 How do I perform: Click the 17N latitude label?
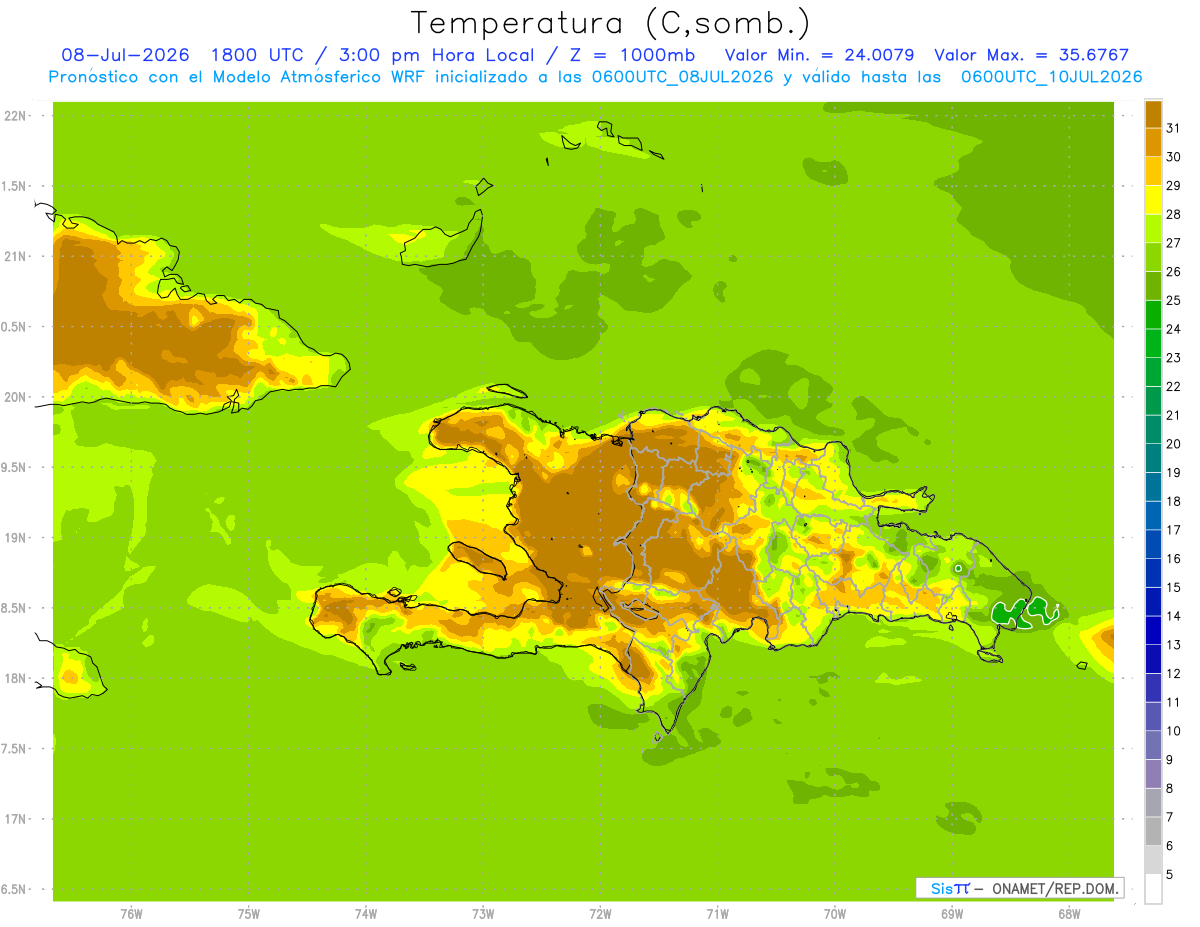pyautogui.click(x=15, y=819)
